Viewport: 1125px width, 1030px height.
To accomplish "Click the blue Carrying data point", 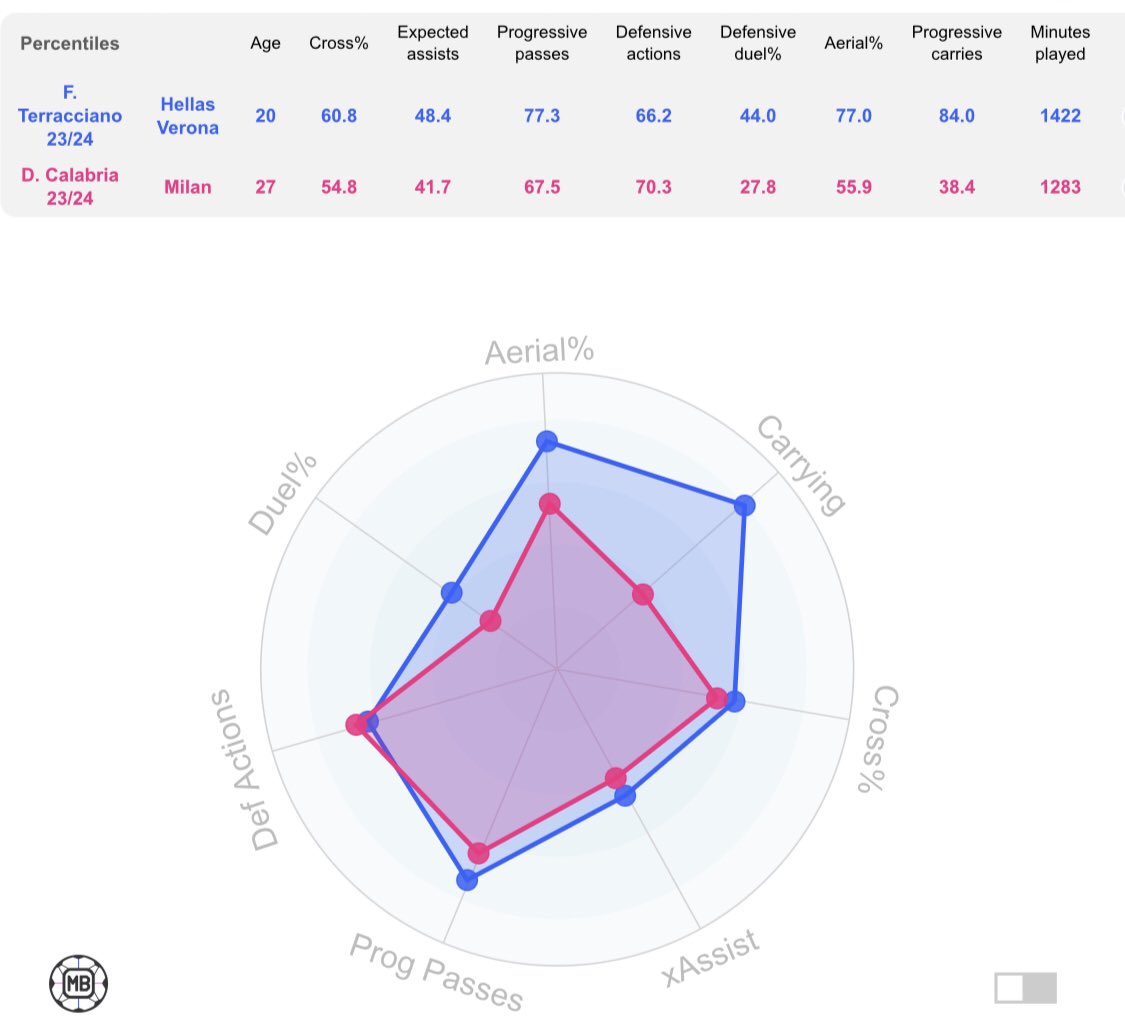I will [x=744, y=505].
